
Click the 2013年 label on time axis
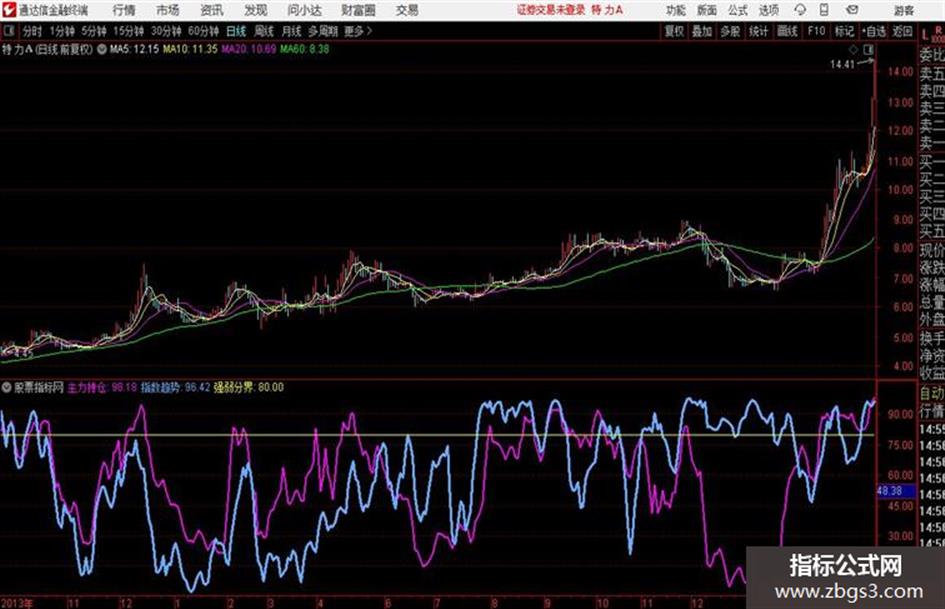pyautogui.click(x=17, y=603)
